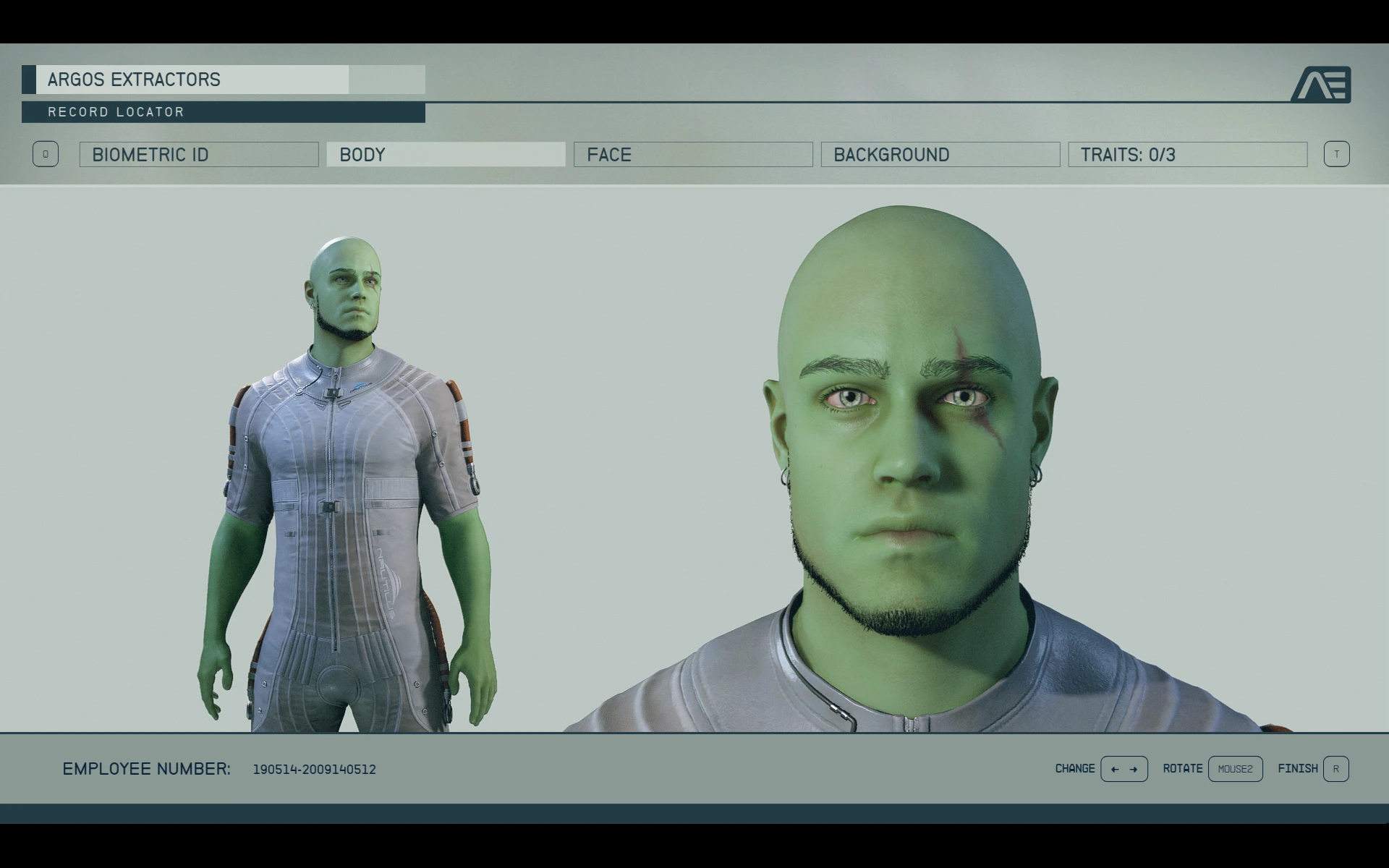Image resolution: width=1389 pixels, height=868 pixels.
Task: Click the CHANGE label
Action: click(x=1074, y=769)
